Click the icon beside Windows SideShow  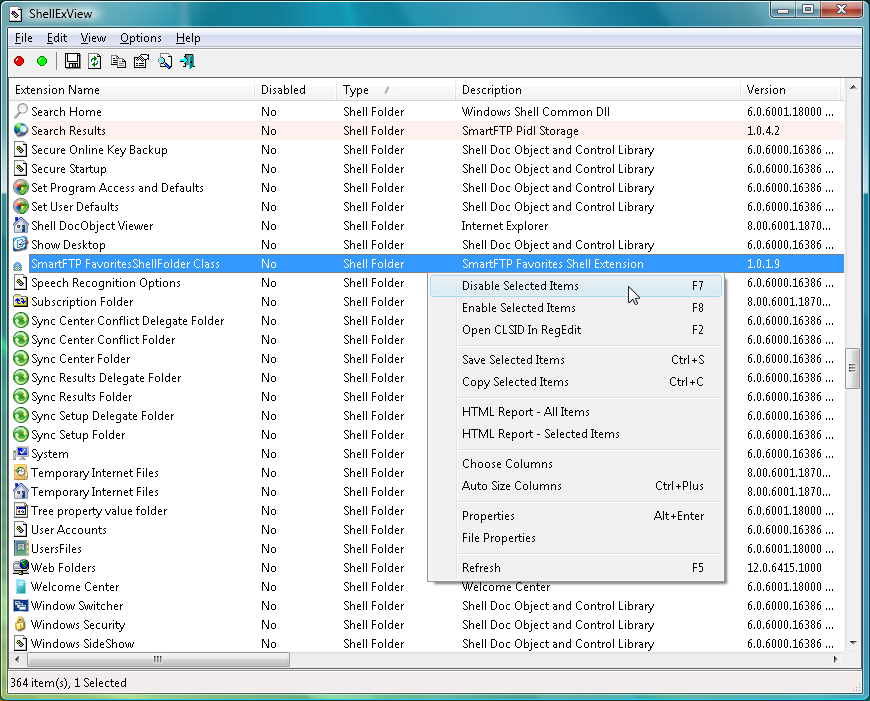click(21, 643)
